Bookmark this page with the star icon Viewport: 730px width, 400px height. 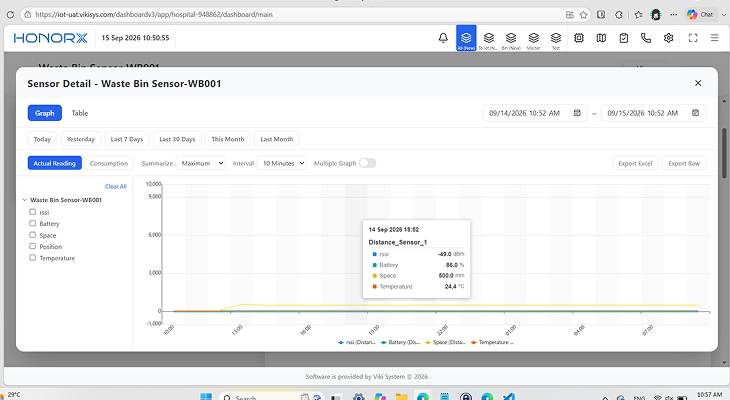[x=583, y=14]
